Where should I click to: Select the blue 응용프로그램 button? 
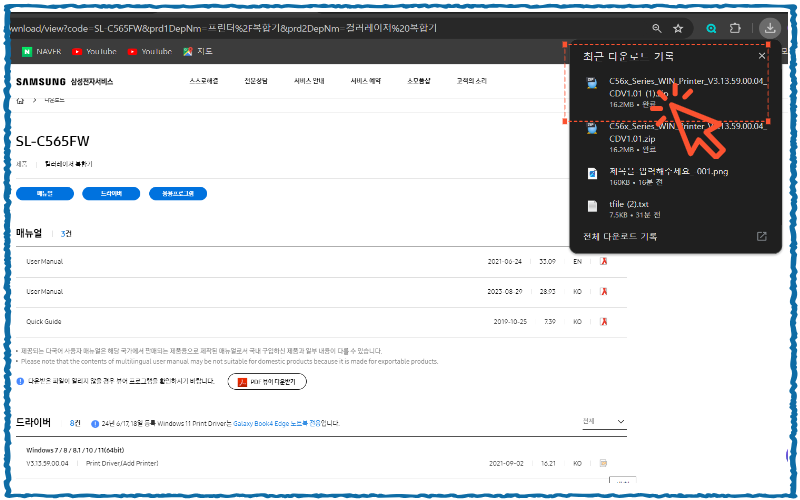click(178, 193)
